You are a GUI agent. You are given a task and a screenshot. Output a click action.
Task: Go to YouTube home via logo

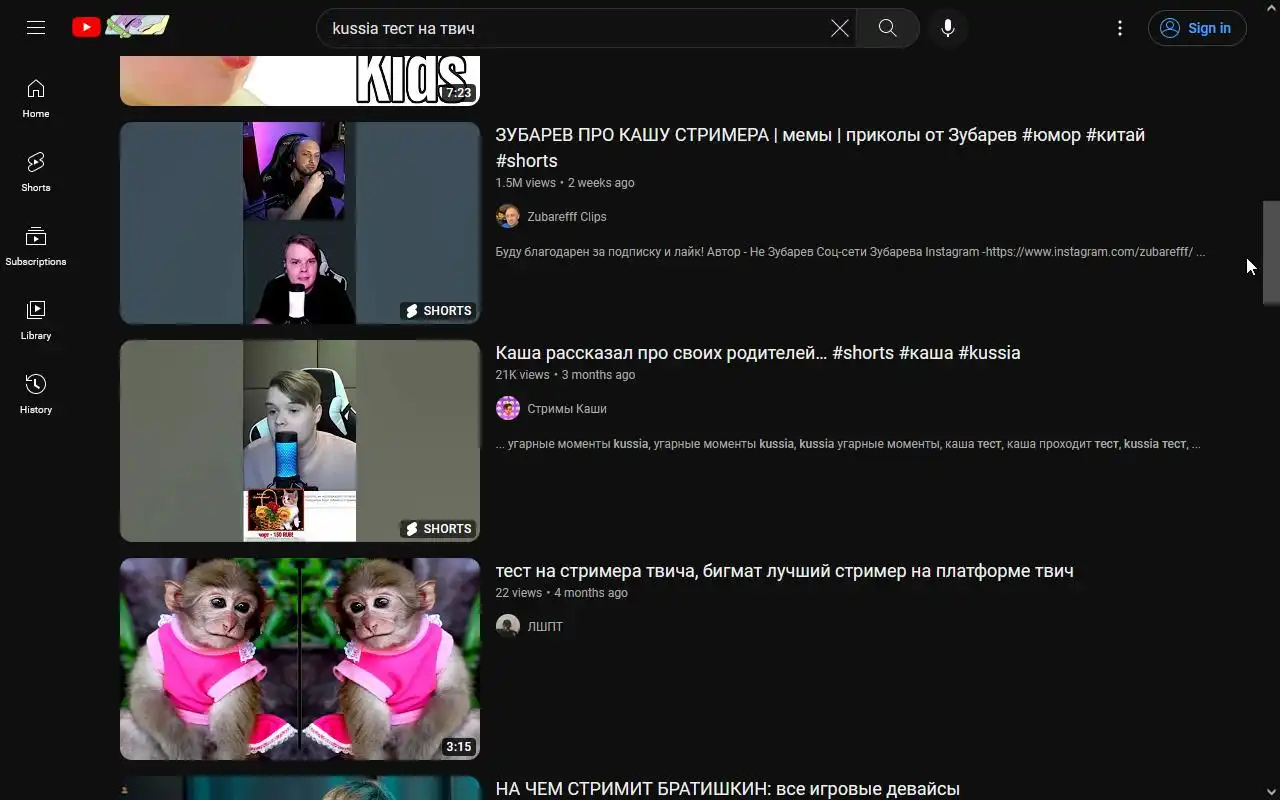[121, 27]
